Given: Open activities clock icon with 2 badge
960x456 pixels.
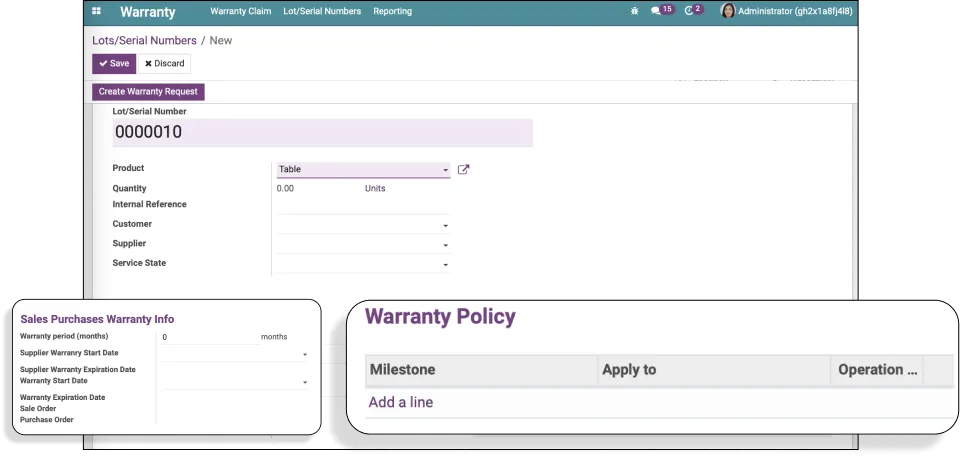Looking at the screenshot, I should pyautogui.click(x=694, y=10).
